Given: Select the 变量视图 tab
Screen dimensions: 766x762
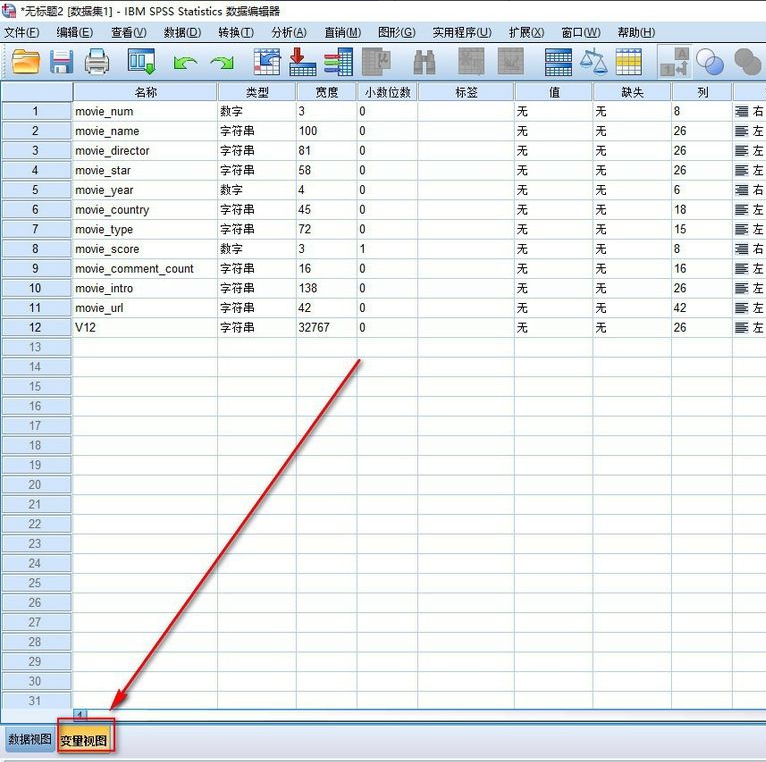Looking at the screenshot, I should click(x=85, y=740).
